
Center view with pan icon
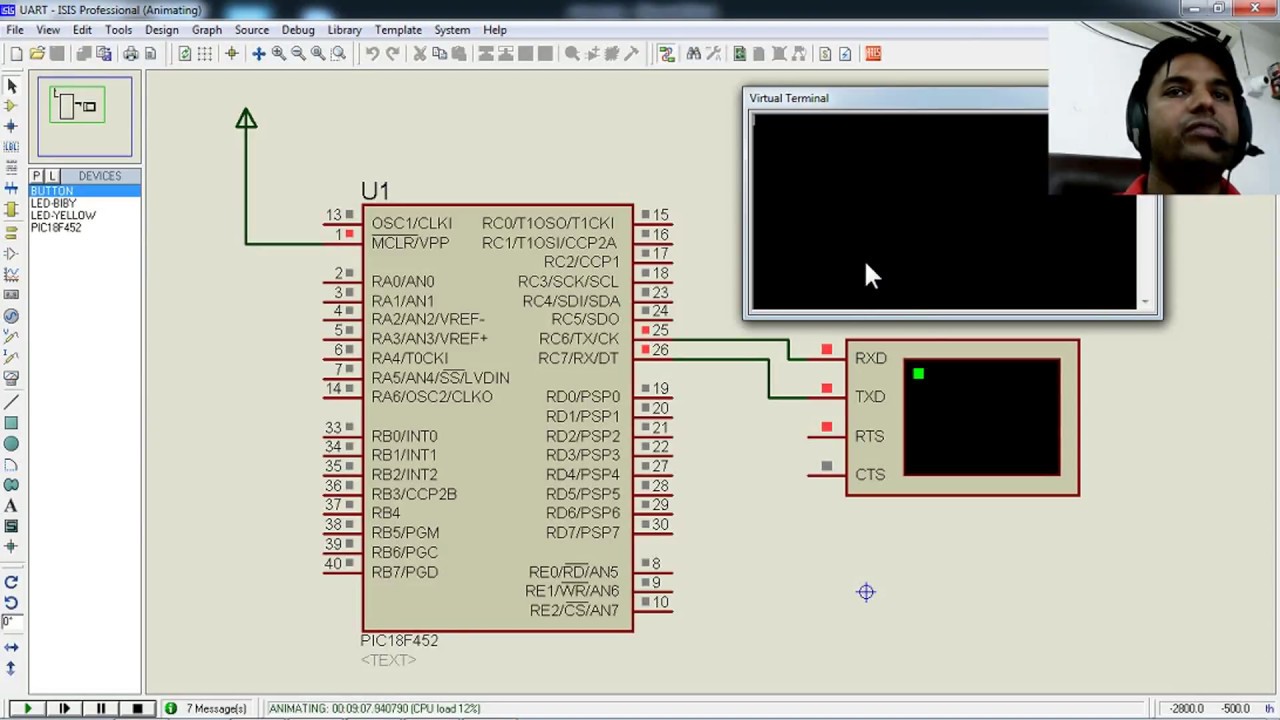pyautogui.click(x=258, y=53)
